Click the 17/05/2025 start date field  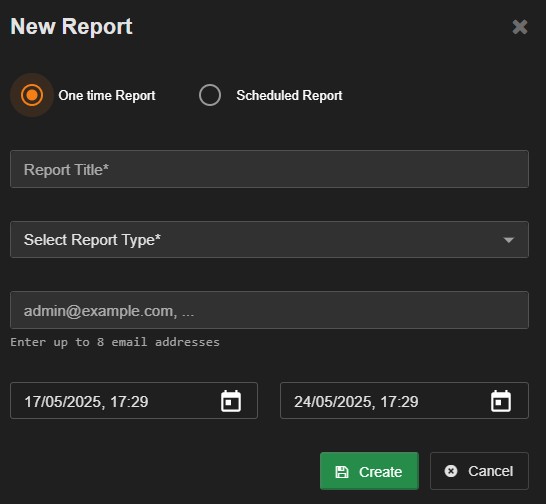coord(134,401)
